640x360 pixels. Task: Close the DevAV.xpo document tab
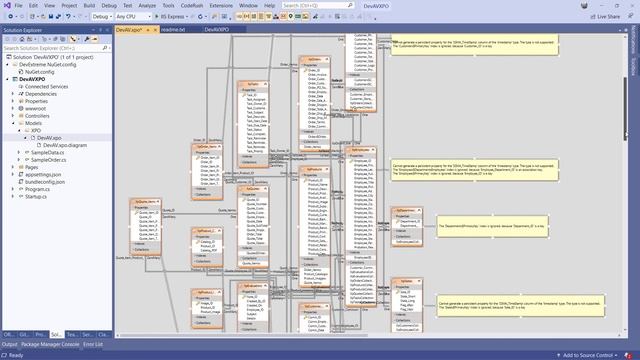pyautogui.click(x=155, y=30)
